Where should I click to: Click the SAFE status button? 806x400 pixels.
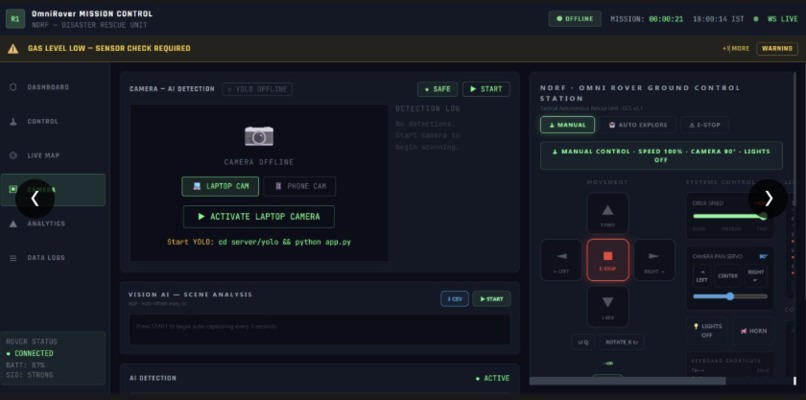[437, 89]
